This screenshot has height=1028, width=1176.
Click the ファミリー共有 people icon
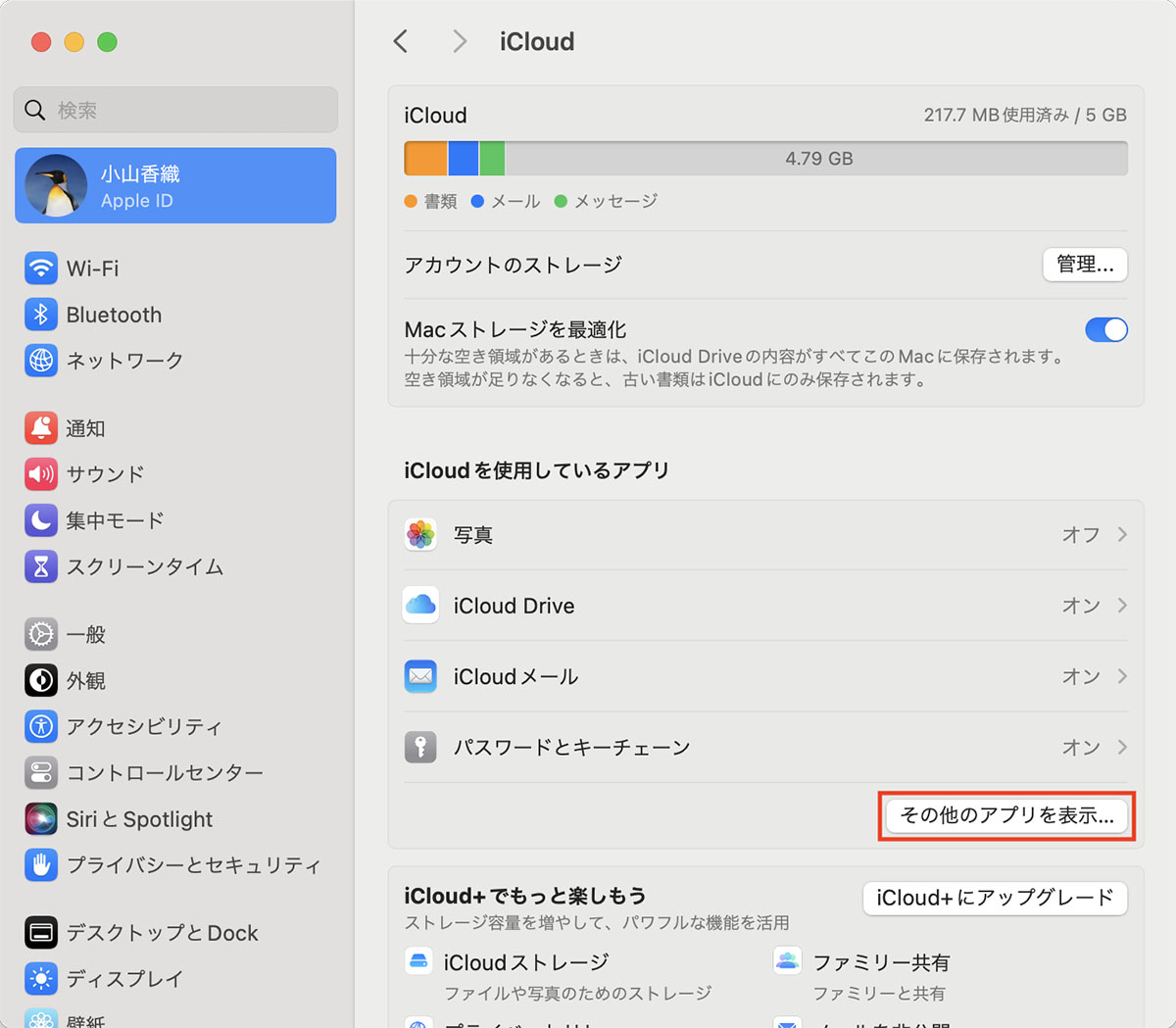click(788, 960)
